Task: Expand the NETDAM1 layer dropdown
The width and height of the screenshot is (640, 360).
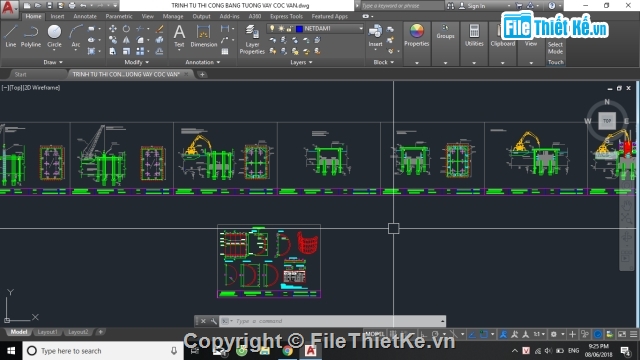Action: (361, 29)
